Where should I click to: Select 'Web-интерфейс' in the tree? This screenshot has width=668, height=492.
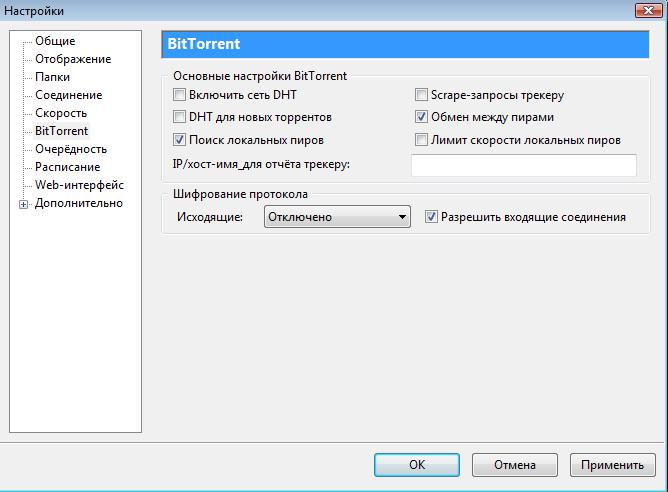click(x=79, y=185)
